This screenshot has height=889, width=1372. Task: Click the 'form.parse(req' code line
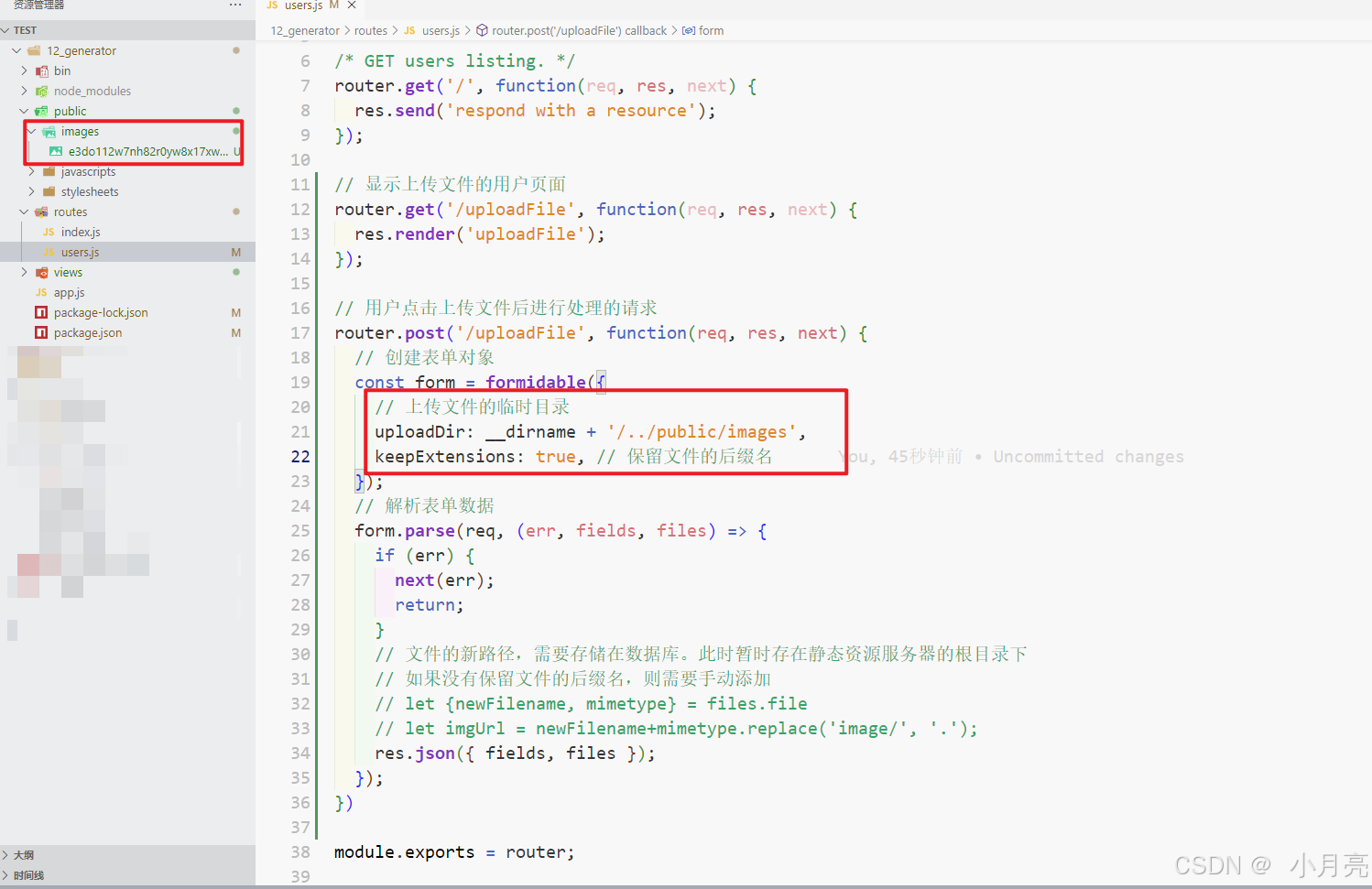click(x=561, y=530)
